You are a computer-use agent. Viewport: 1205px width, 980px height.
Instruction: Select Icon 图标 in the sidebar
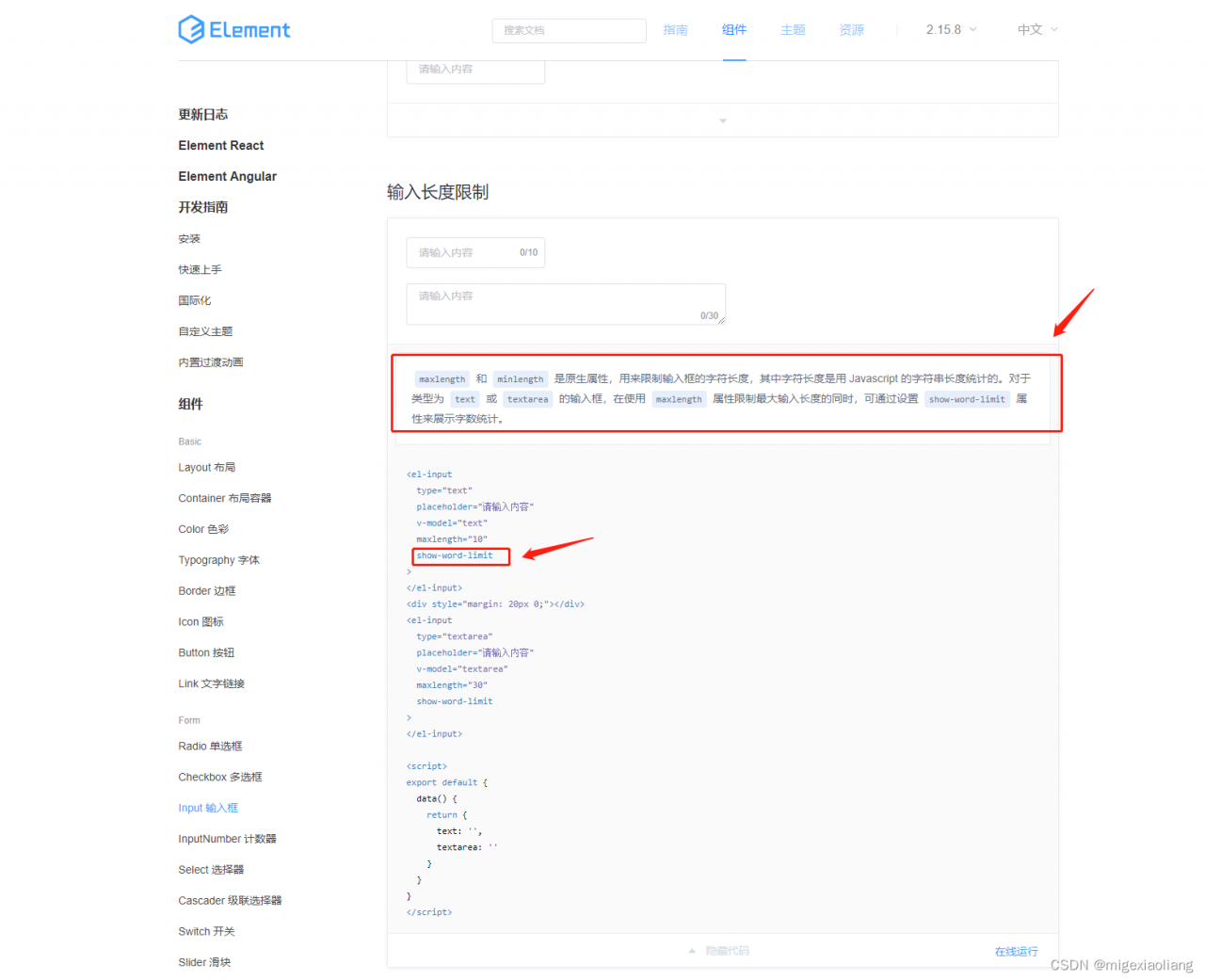tap(201, 622)
